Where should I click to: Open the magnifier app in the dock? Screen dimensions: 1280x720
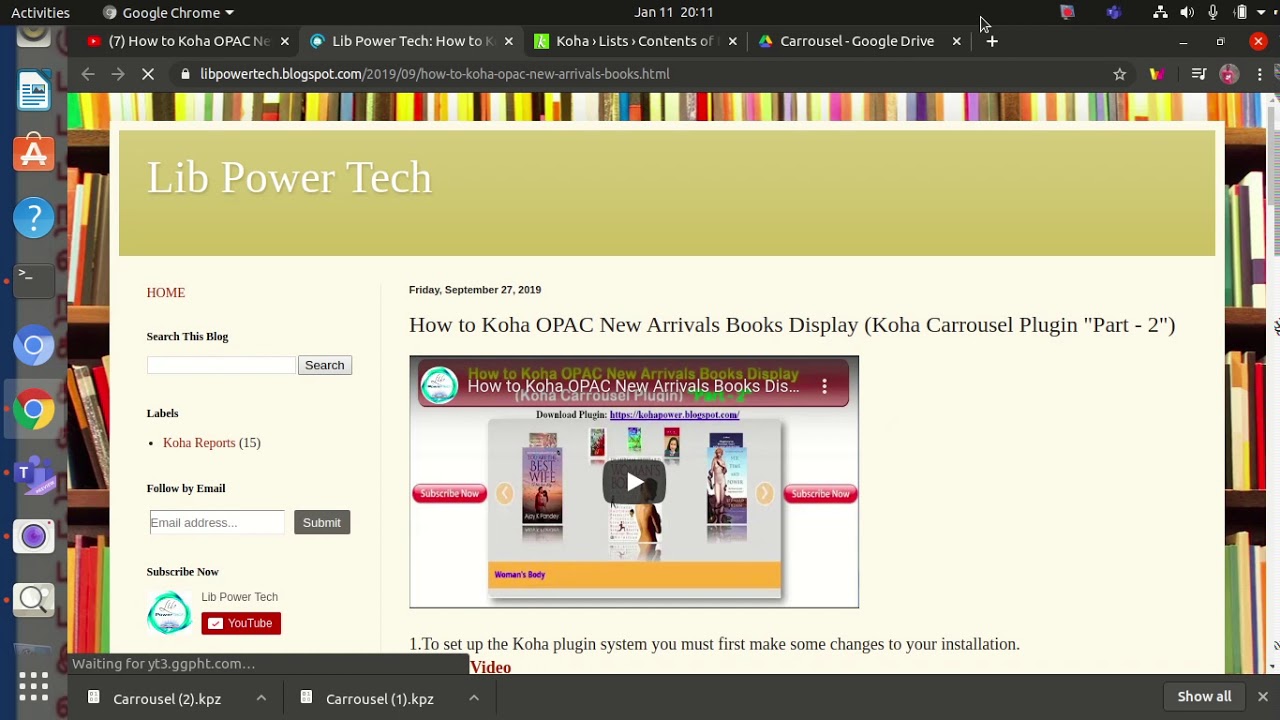click(x=33, y=599)
